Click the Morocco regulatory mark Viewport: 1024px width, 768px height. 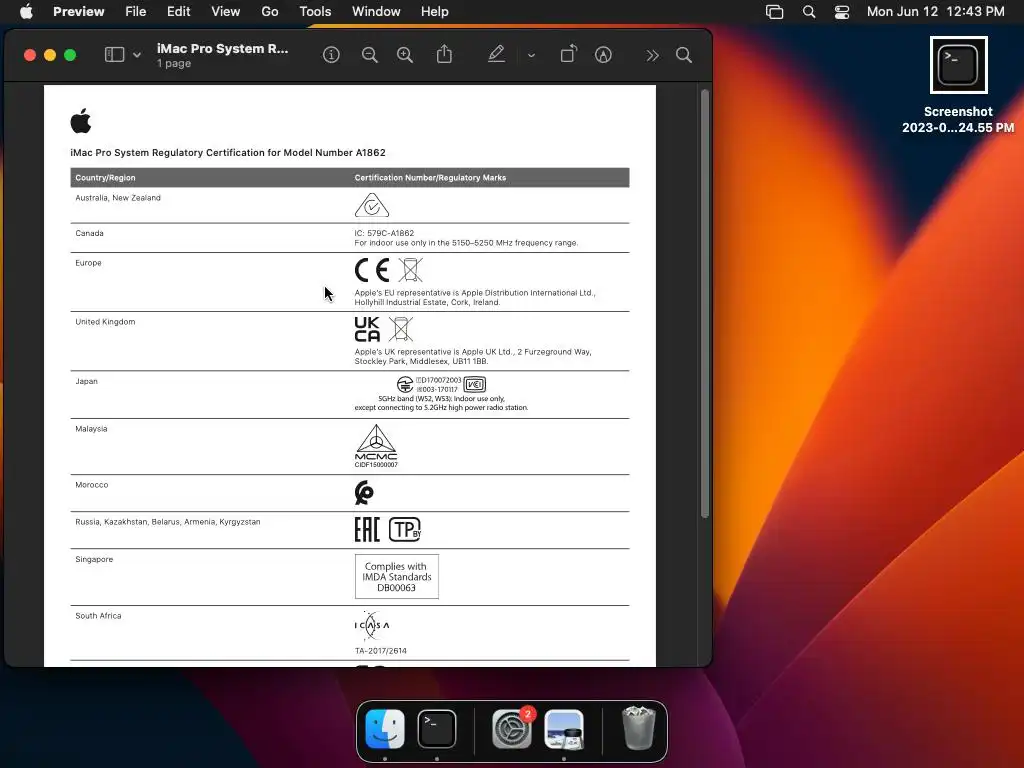tap(364, 492)
